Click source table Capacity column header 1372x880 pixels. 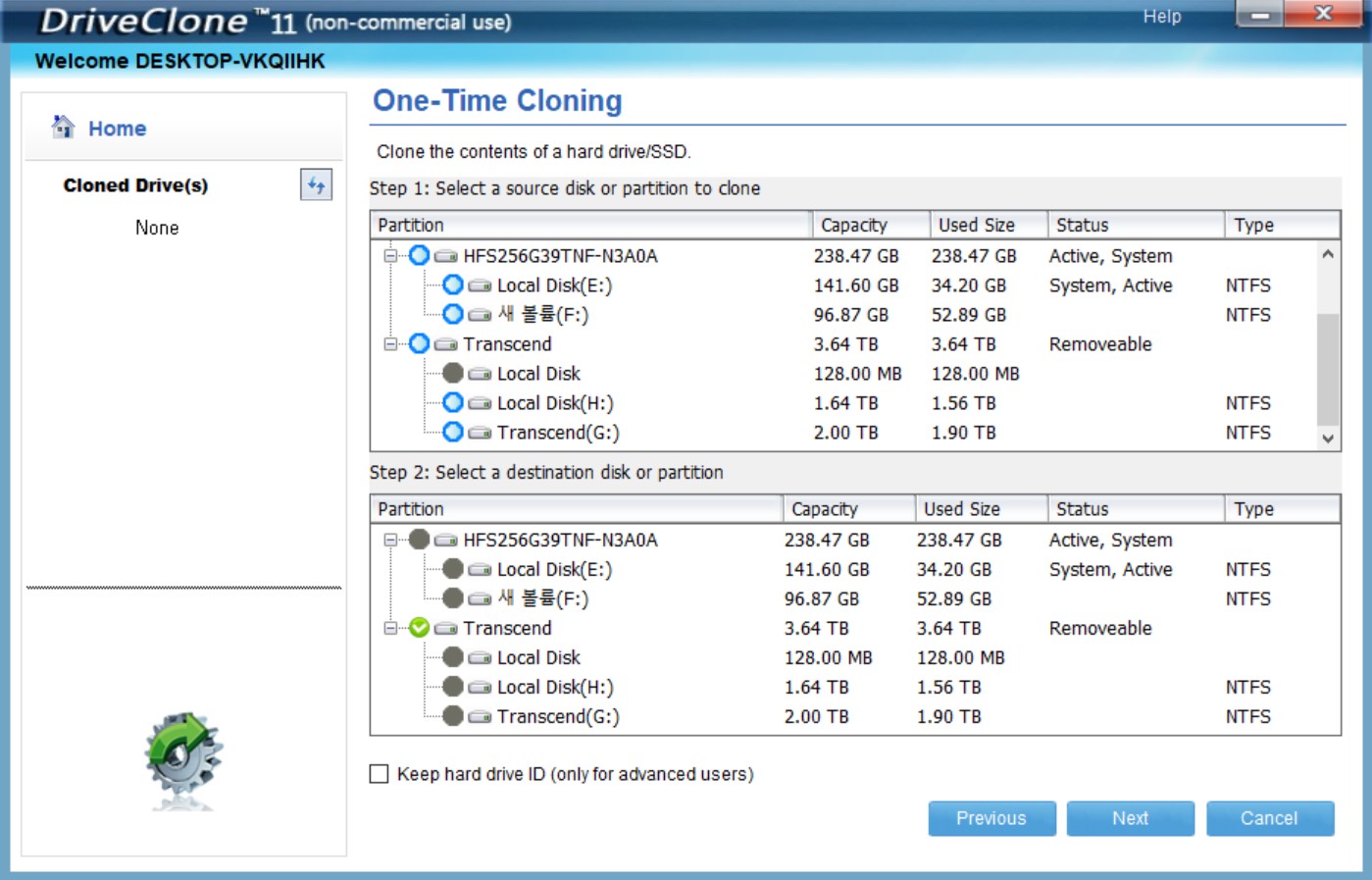coord(871,225)
